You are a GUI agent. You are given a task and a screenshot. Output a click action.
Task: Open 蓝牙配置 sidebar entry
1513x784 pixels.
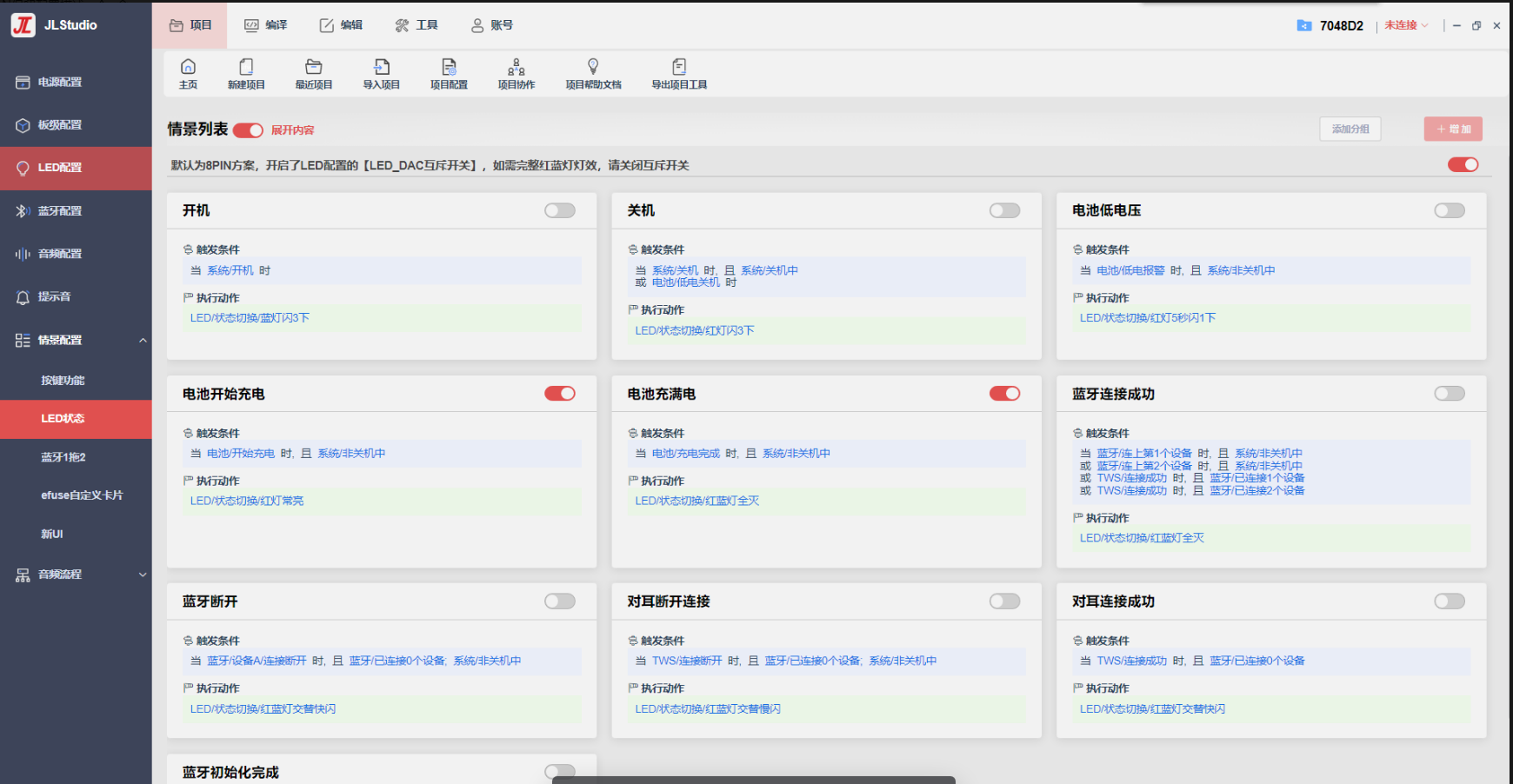76,210
